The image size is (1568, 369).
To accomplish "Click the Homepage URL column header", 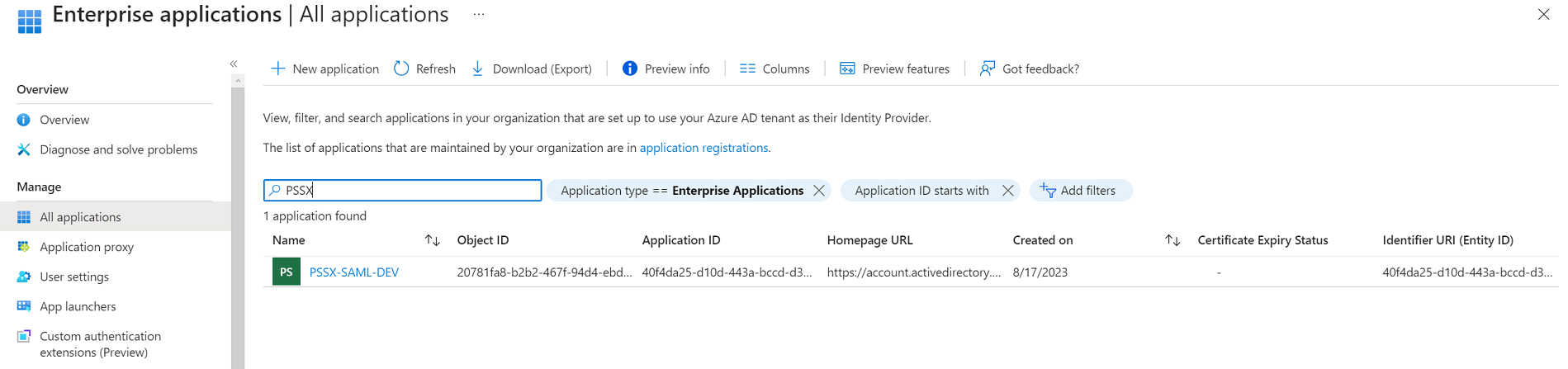I will tap(870, 240).
